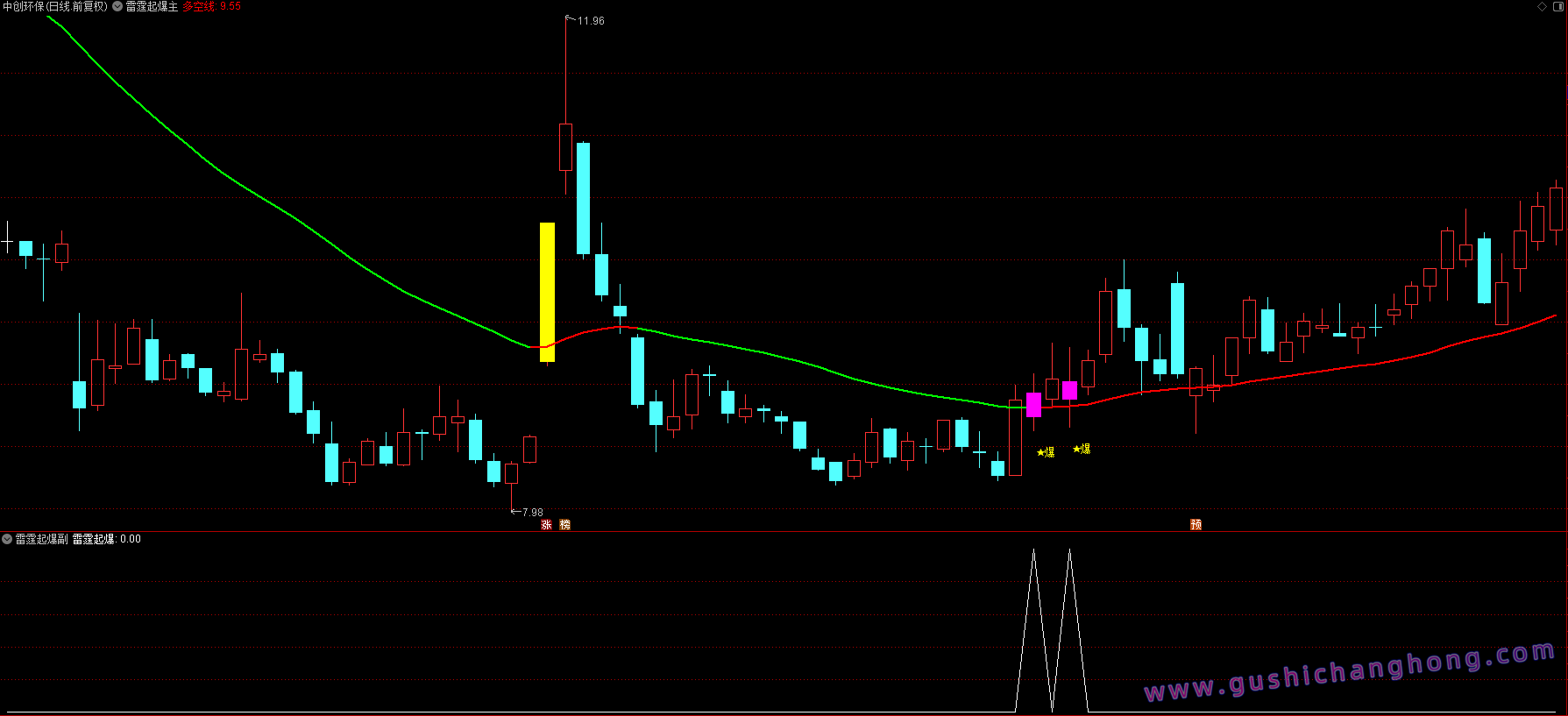Click the 7.98 low price label
Image resolution: width=1568 pixels, height=716 pixels.
(x=532, y=513)
